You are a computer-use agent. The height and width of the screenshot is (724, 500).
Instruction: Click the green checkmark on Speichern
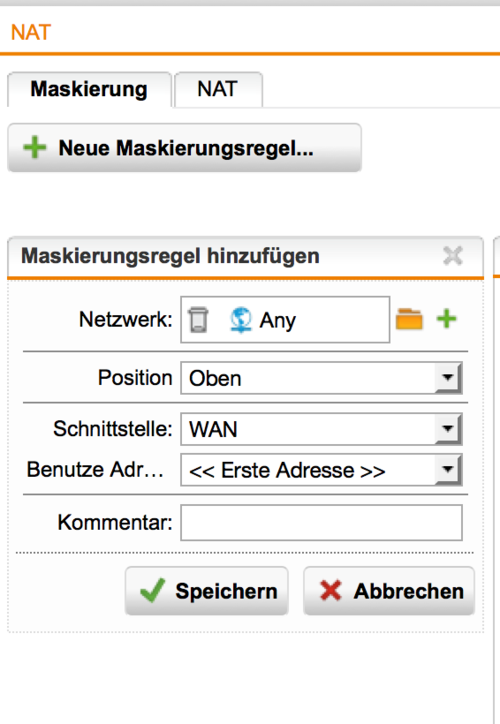(152, 591)
